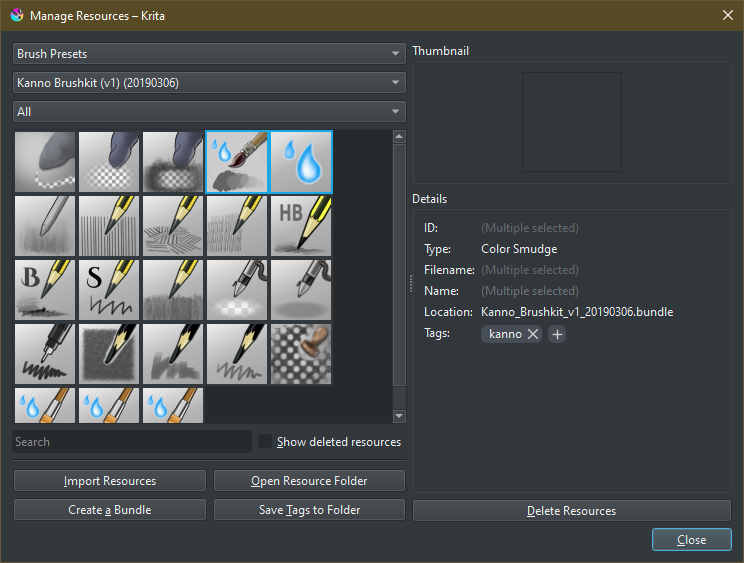The width and height of the screenshot is (744, 563).
Task: Pick the pencil preset marked with letter S
Action: tap(109, 289)
